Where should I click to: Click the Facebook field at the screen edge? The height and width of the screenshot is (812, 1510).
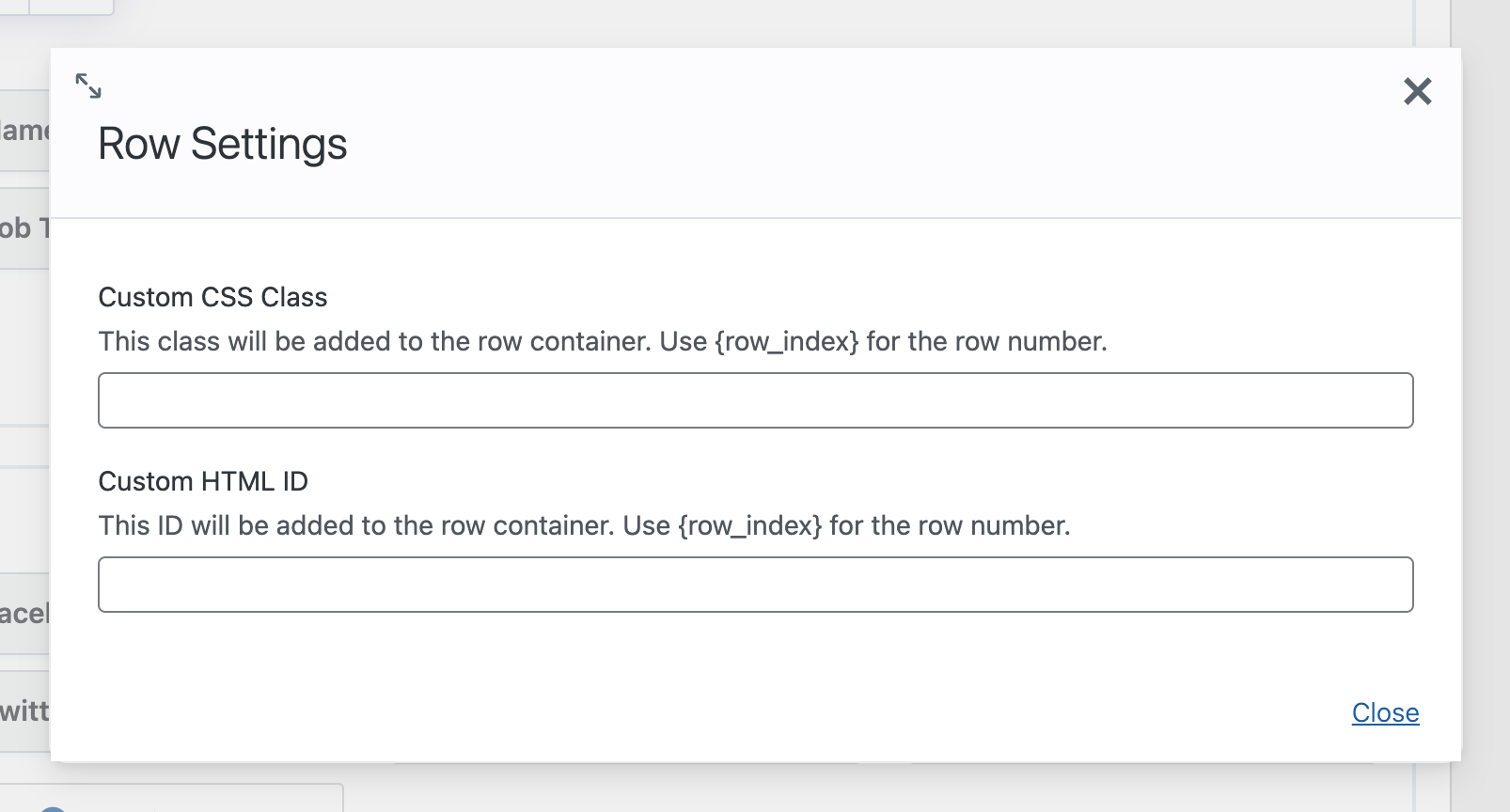point(25,613)
